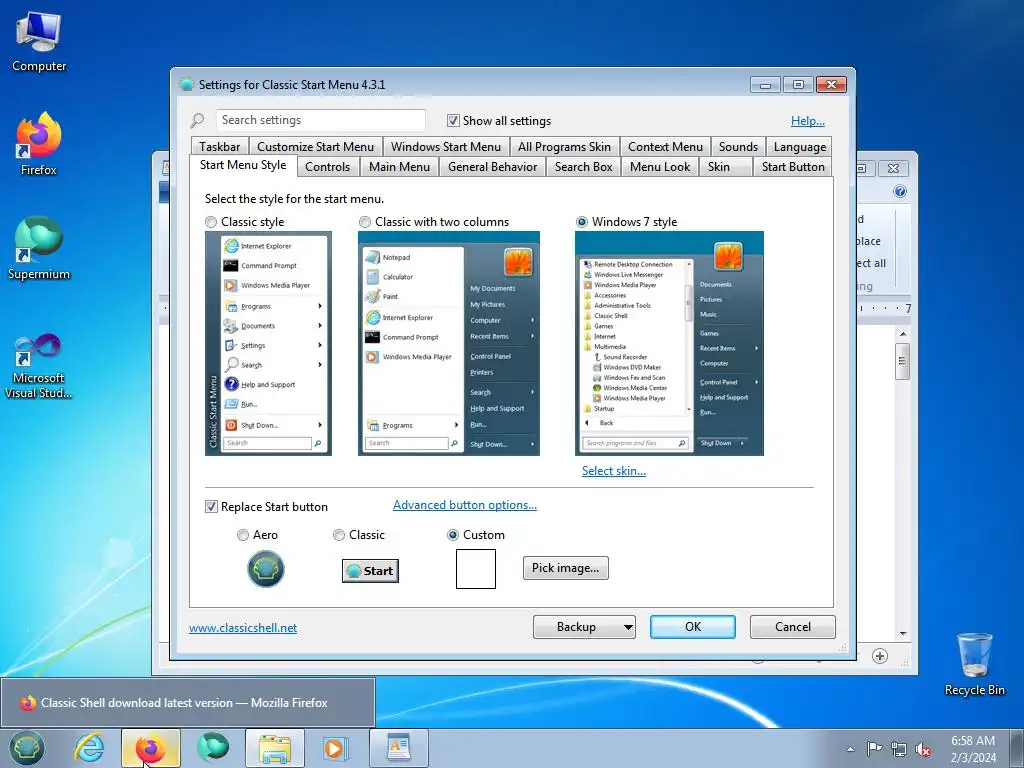
Task: Open the General Behavior tab
Action: [492, 167]
